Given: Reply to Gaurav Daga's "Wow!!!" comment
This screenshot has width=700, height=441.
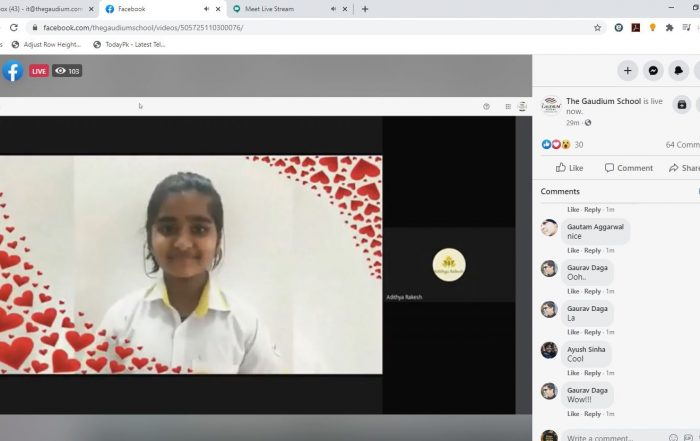Looking at the screenshot, I should click(592, 414).
